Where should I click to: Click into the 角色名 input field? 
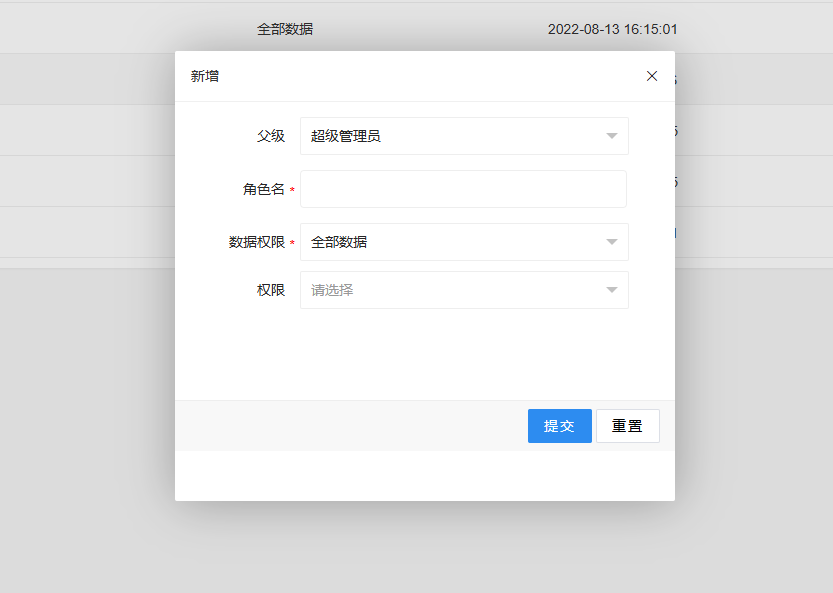pos(463,189)
